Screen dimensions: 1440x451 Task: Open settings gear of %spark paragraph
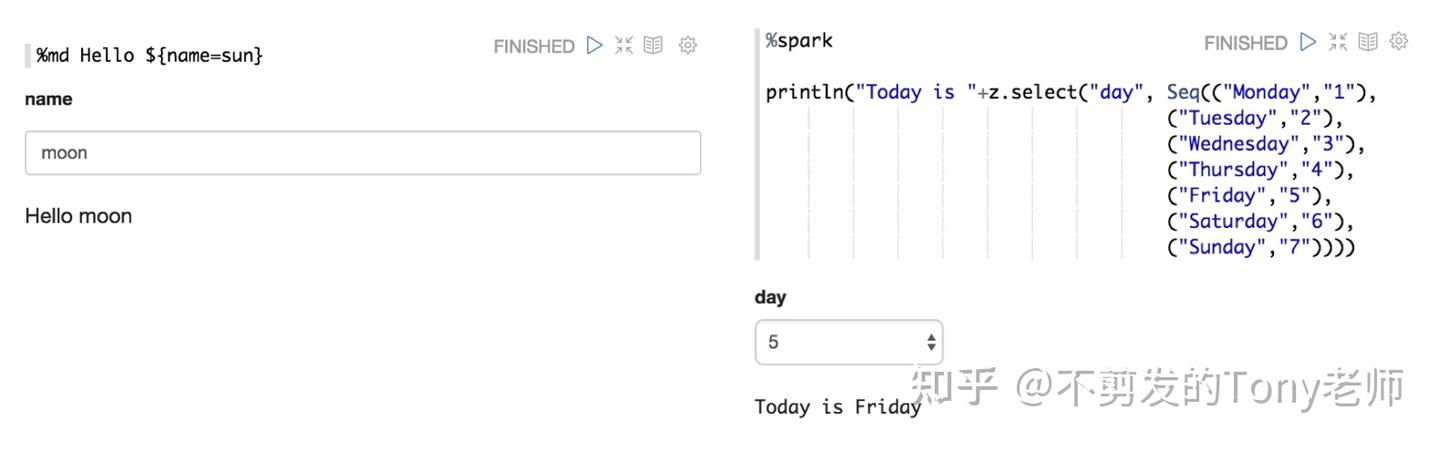[x=1400, y=42]
